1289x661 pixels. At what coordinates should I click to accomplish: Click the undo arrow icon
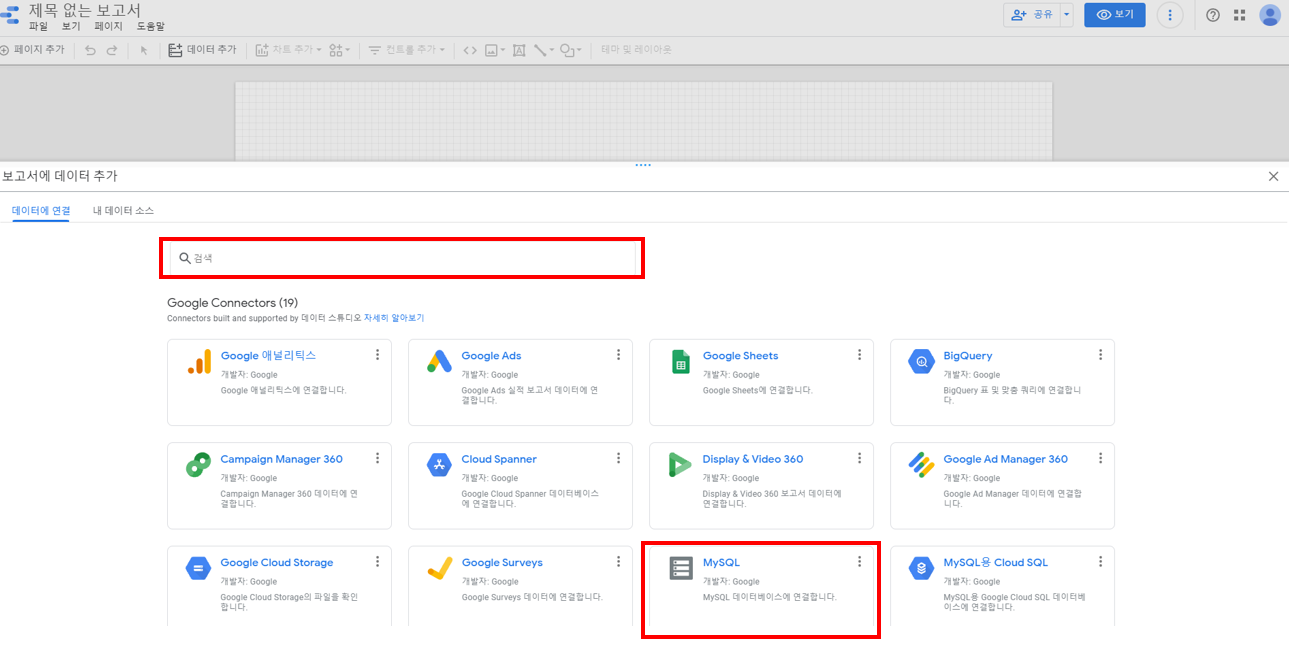pos(90,50)
